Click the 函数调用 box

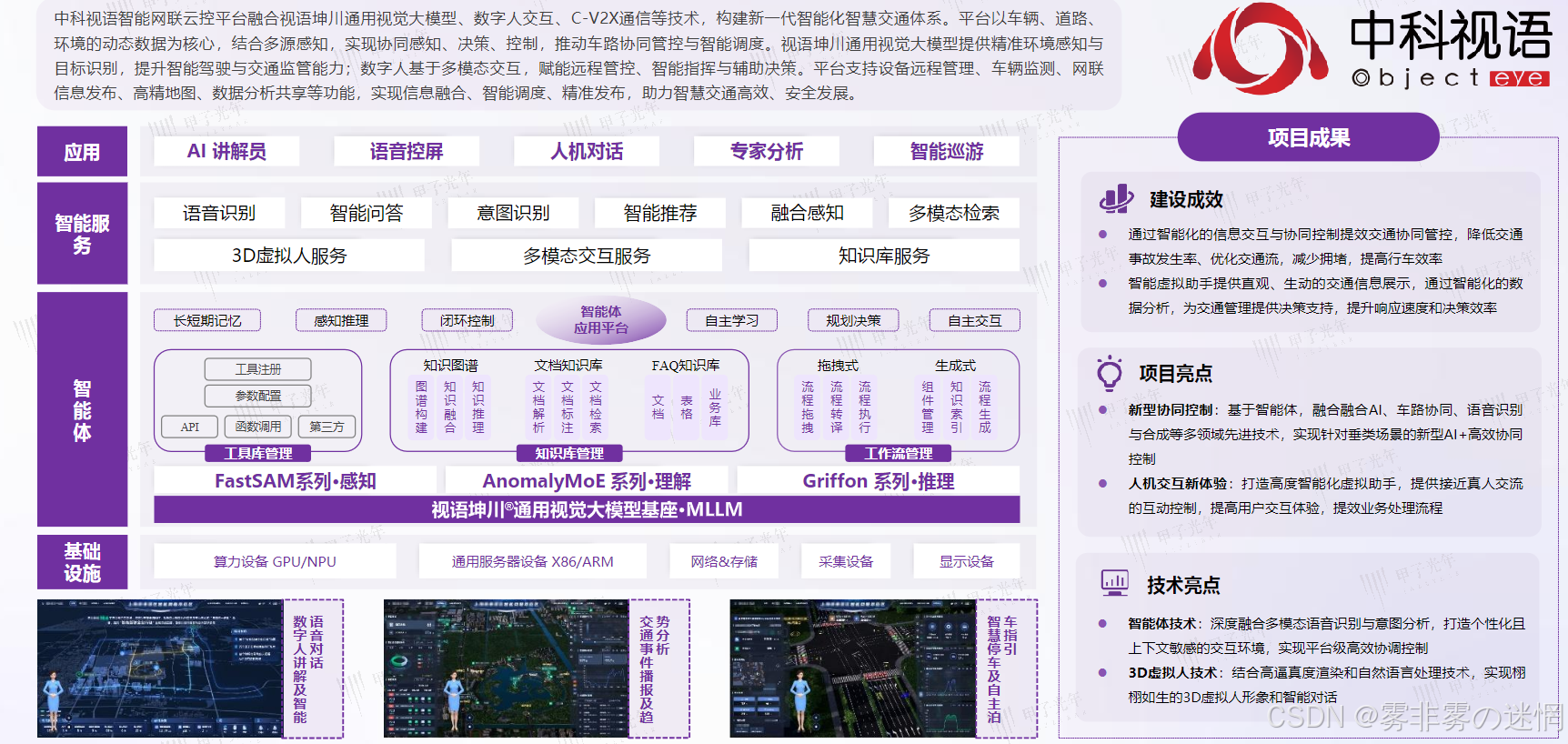click(258, 427)
